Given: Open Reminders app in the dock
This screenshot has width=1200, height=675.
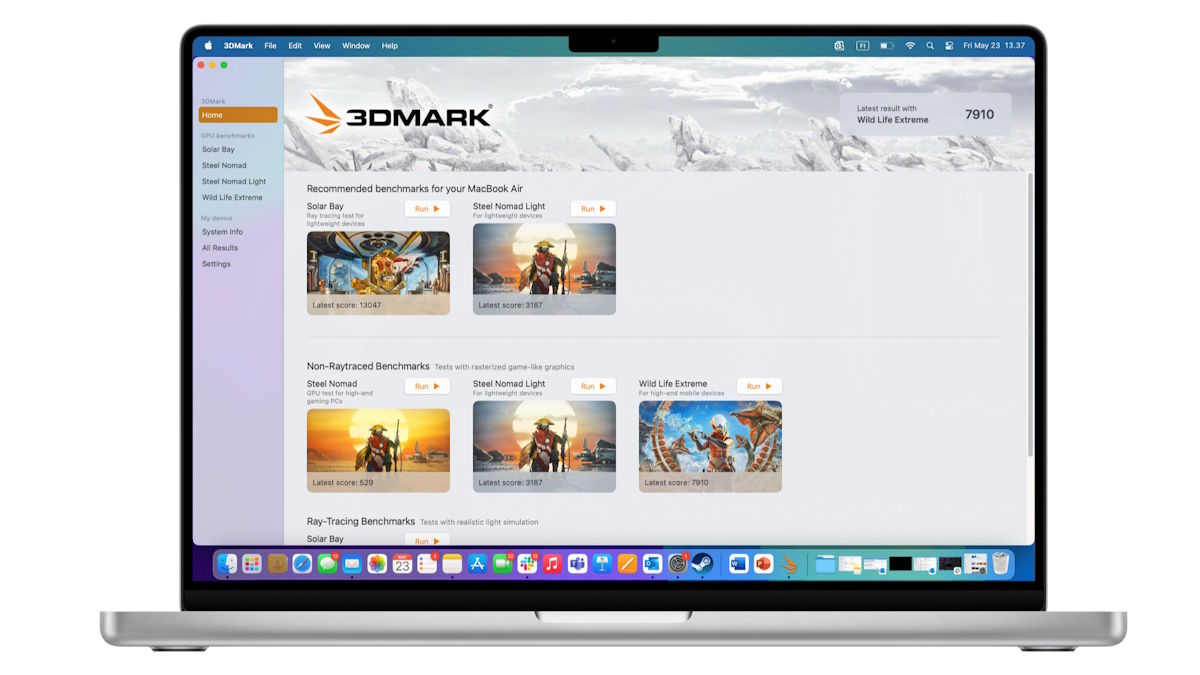Looking at the screenshot, I should click(x=427, y=564).
